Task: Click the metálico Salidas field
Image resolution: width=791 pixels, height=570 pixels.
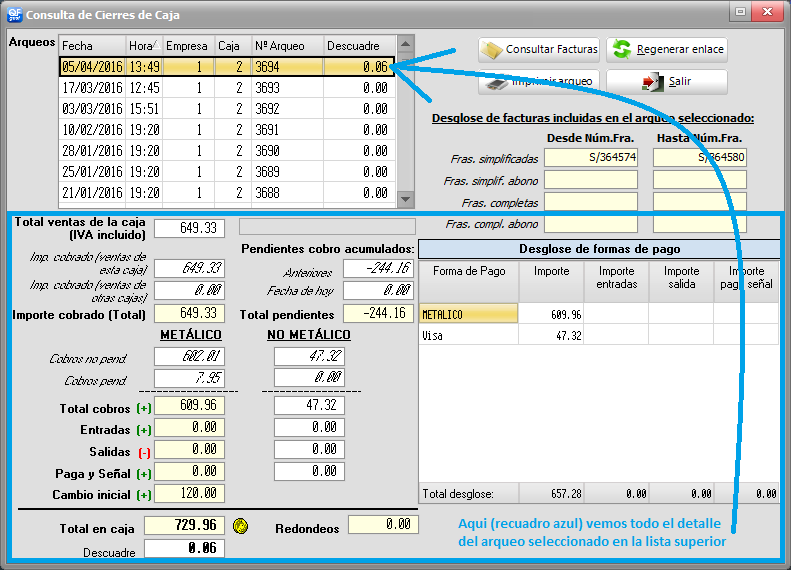Action: 189,449
